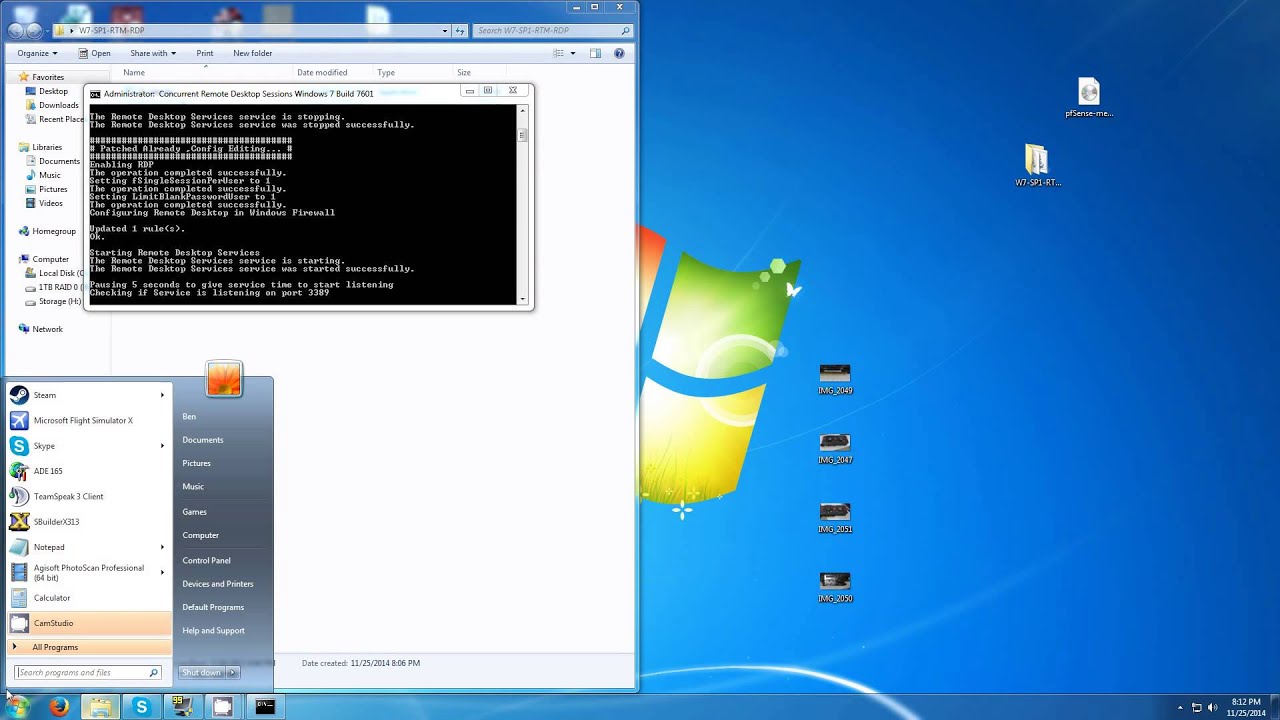Select IMG_2049 desktop thumbnail
The image size is (1280, 720).
(835, 379)
